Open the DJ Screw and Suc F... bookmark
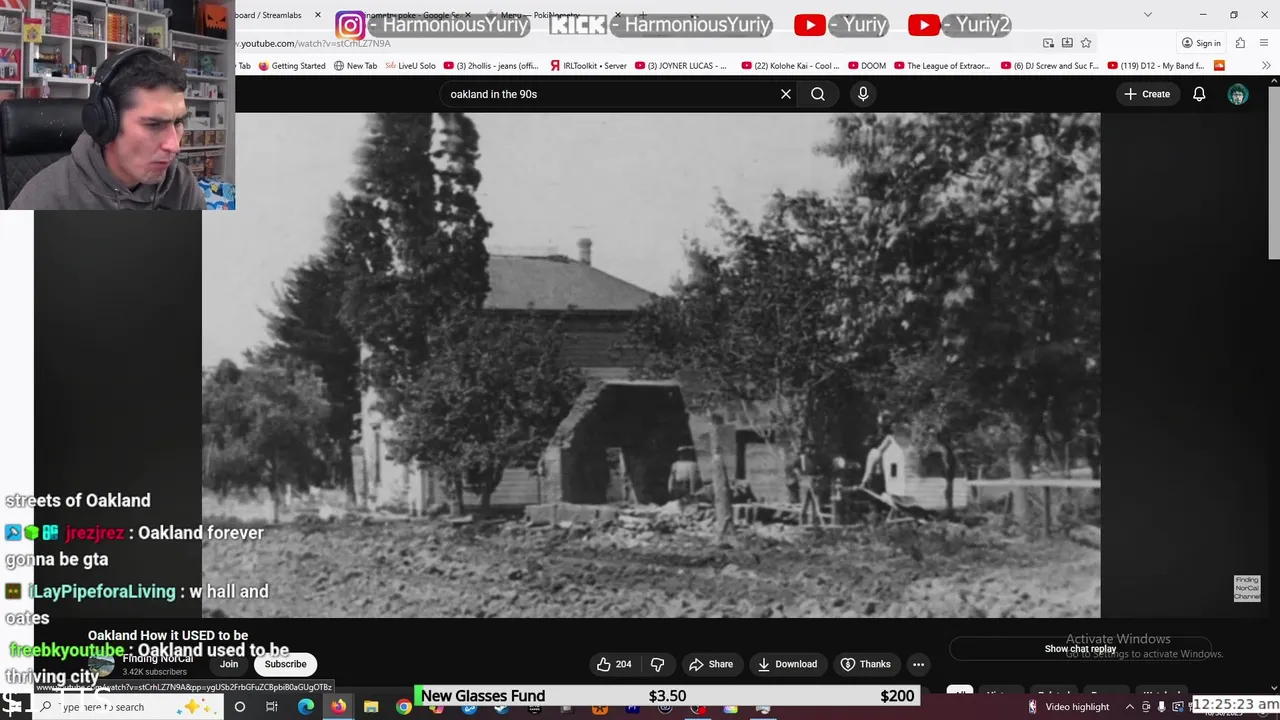The height and width of the screenshot is (720, 1280). pyautogui.click(x=1050, y=66)
